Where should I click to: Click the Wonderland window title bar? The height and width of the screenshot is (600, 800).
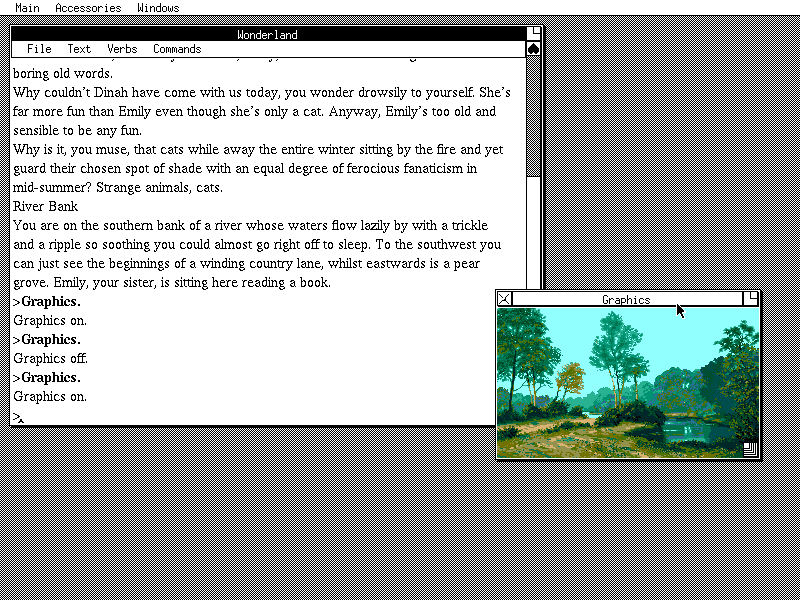click(x=268, y=34)
